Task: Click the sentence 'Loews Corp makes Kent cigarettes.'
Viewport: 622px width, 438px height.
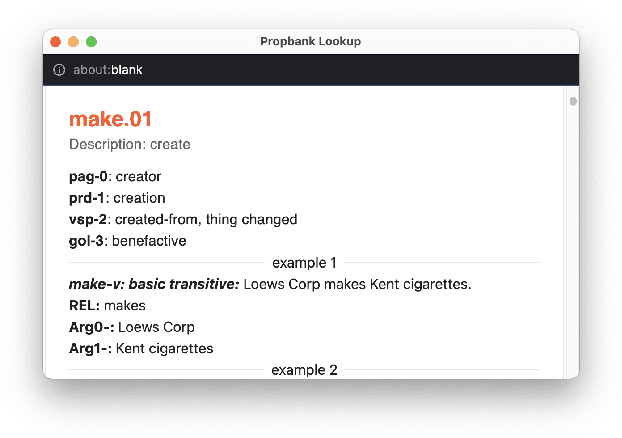Action: (x=357, y=284)
